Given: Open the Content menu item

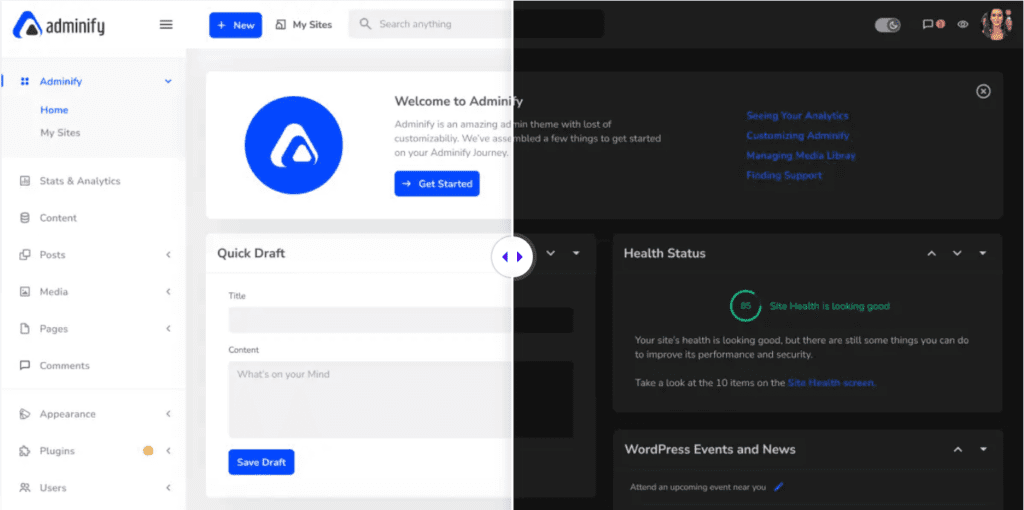Looking at the screenshot, I should [x=58, y=218].
